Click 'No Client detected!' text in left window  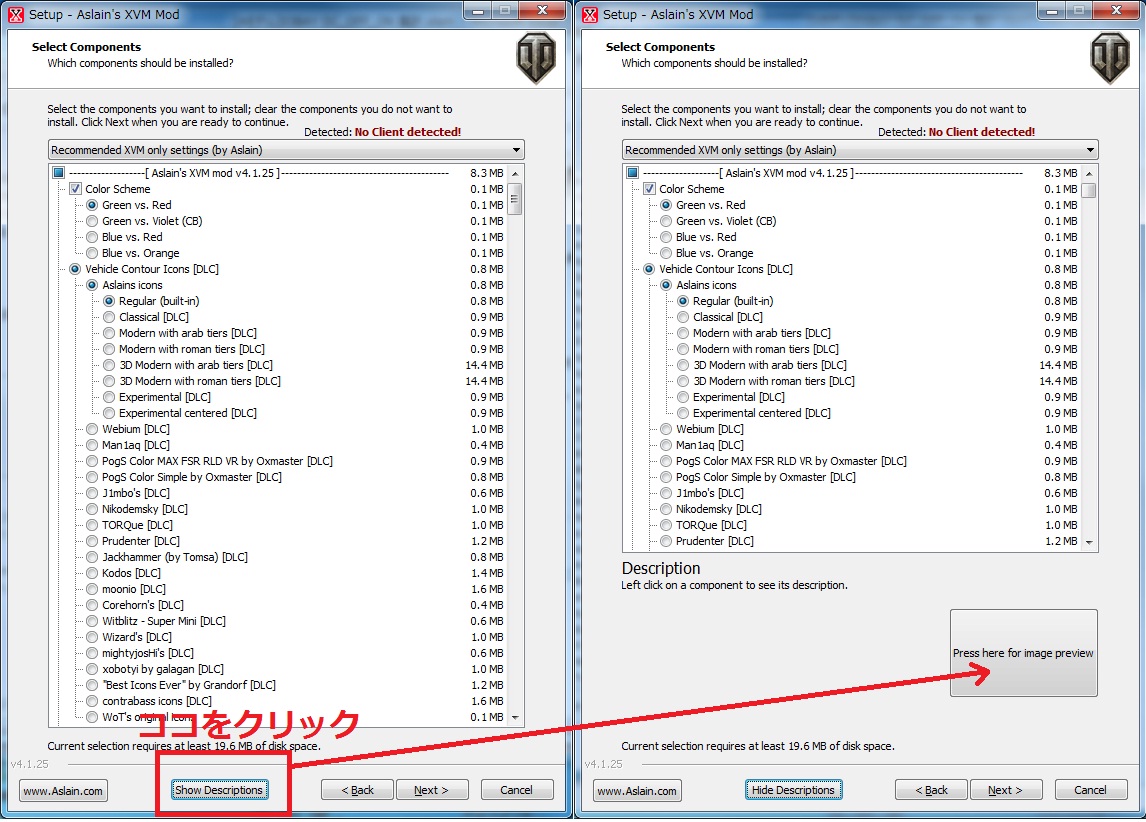[408, 132]
